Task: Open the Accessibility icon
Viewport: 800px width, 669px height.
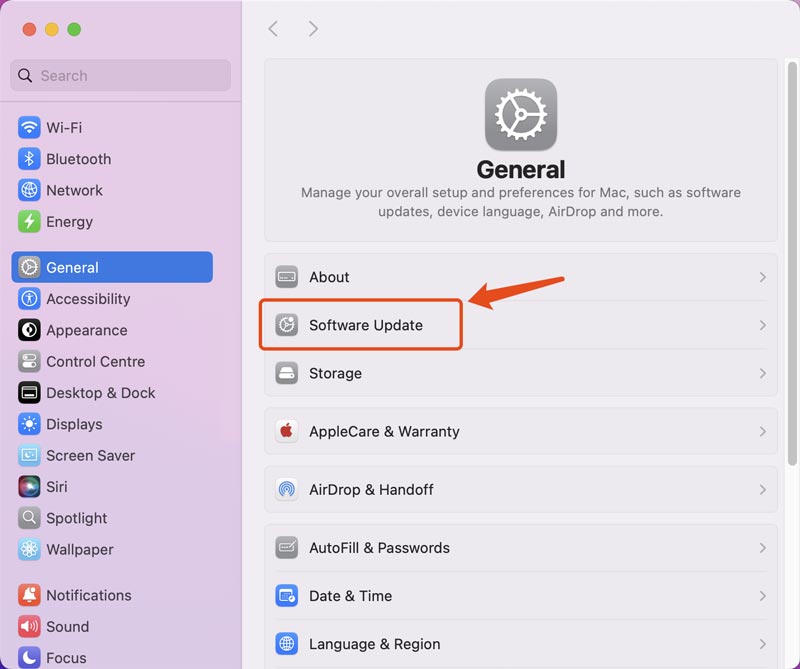Action: [x=29, y=299]
